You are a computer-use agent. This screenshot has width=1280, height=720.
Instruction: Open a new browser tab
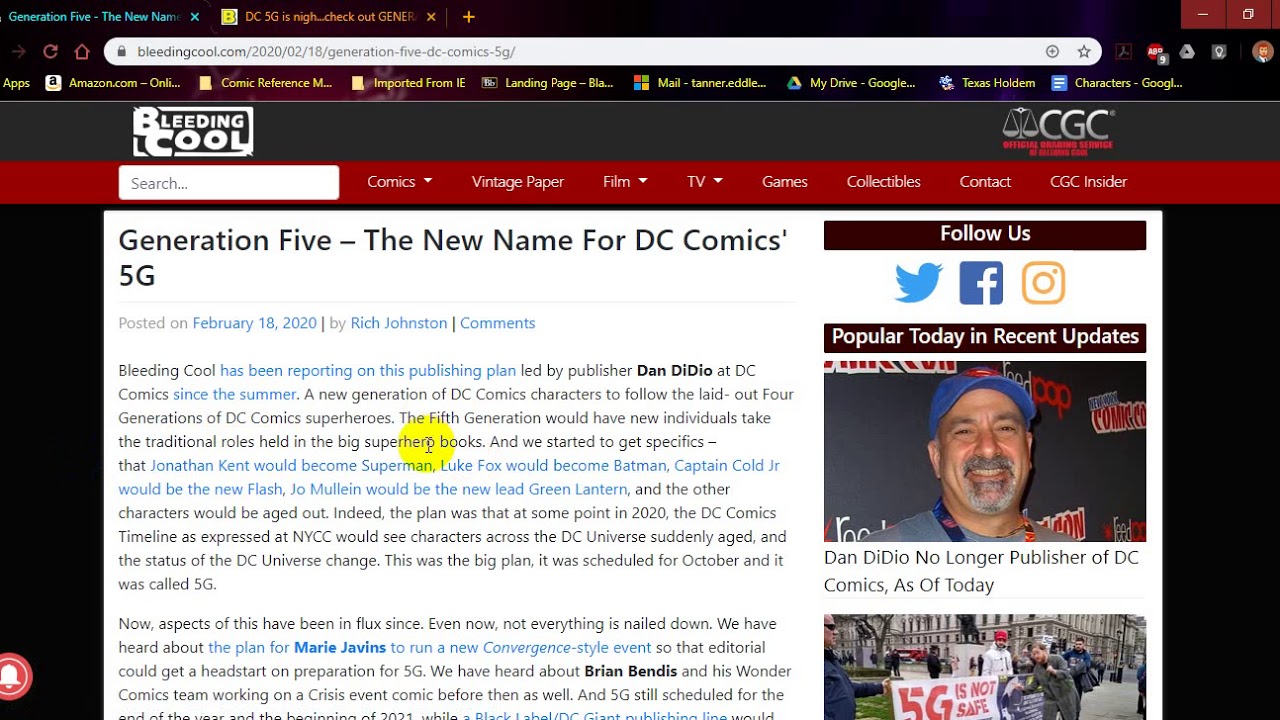[469, 17]
